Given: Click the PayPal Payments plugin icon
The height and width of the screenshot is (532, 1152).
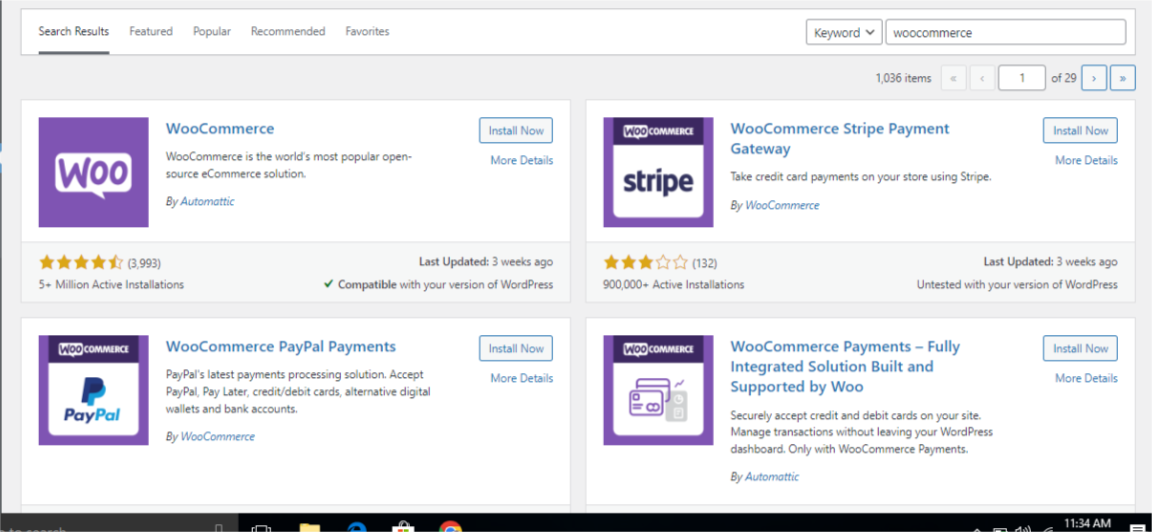Looking at the screenshot, I should 93,390.
